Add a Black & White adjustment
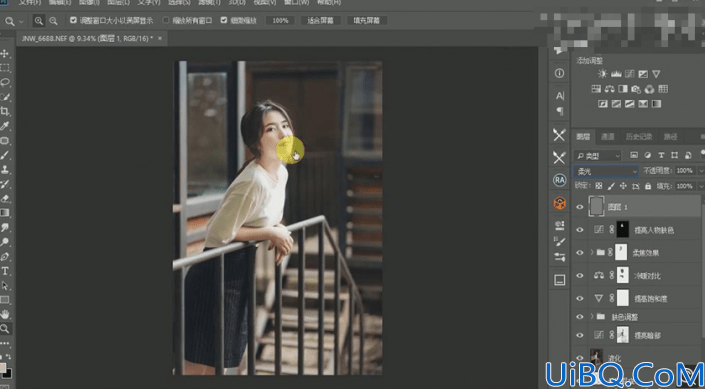 (623, 89)
